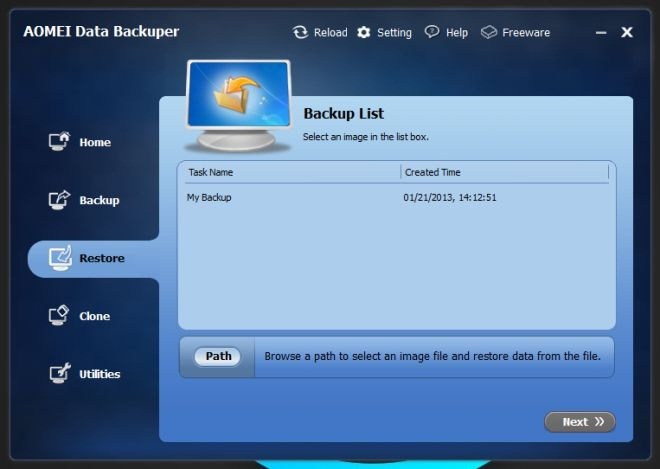660x469 pixels.
Task: Switch to the Backup section label
Action: (x=99, y=200)
